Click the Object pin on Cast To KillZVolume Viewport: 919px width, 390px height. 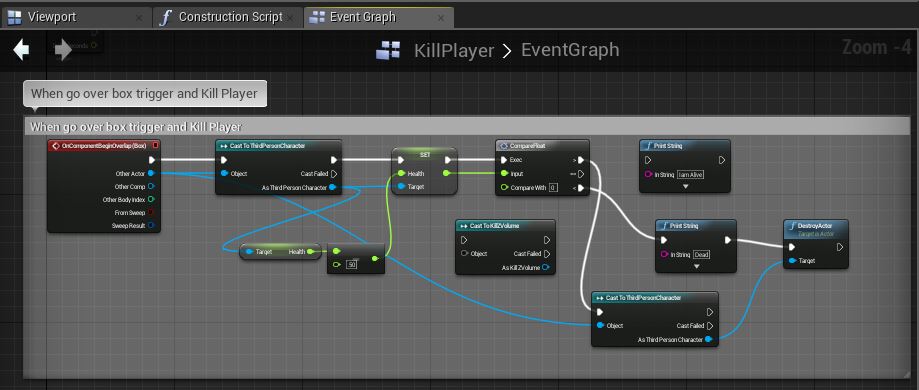464,254
